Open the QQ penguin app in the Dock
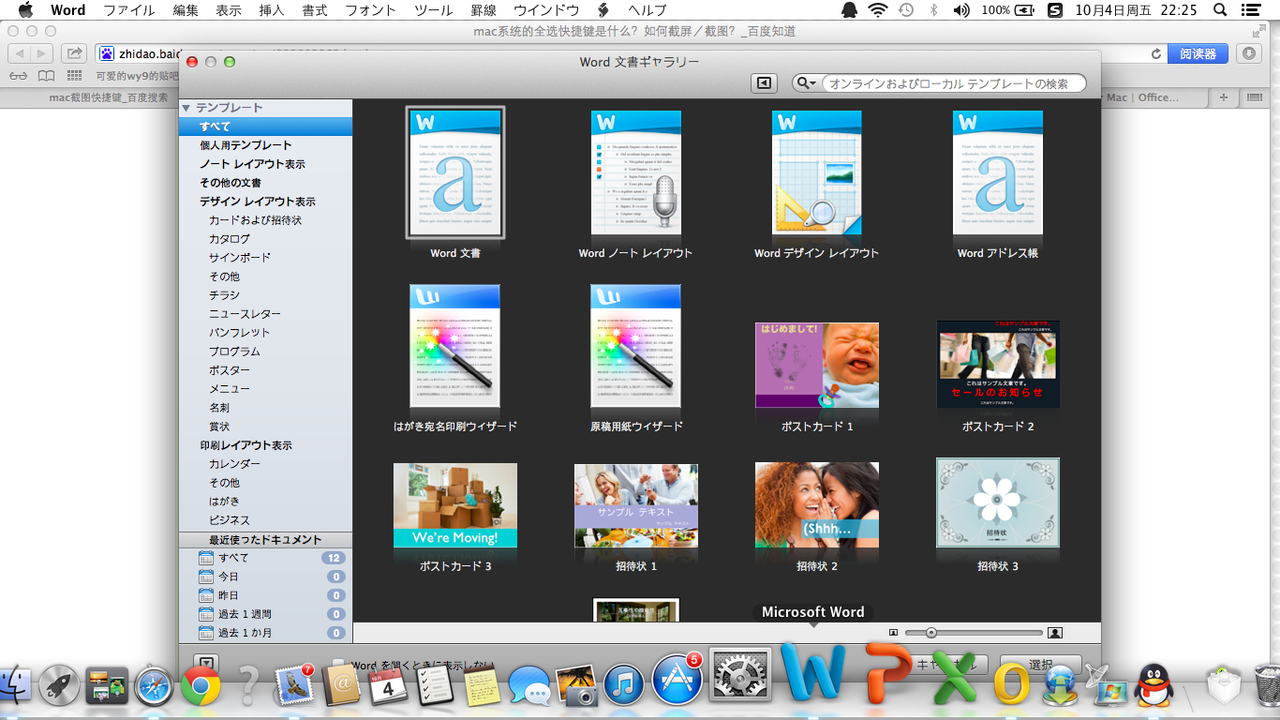 point(1155,685)
